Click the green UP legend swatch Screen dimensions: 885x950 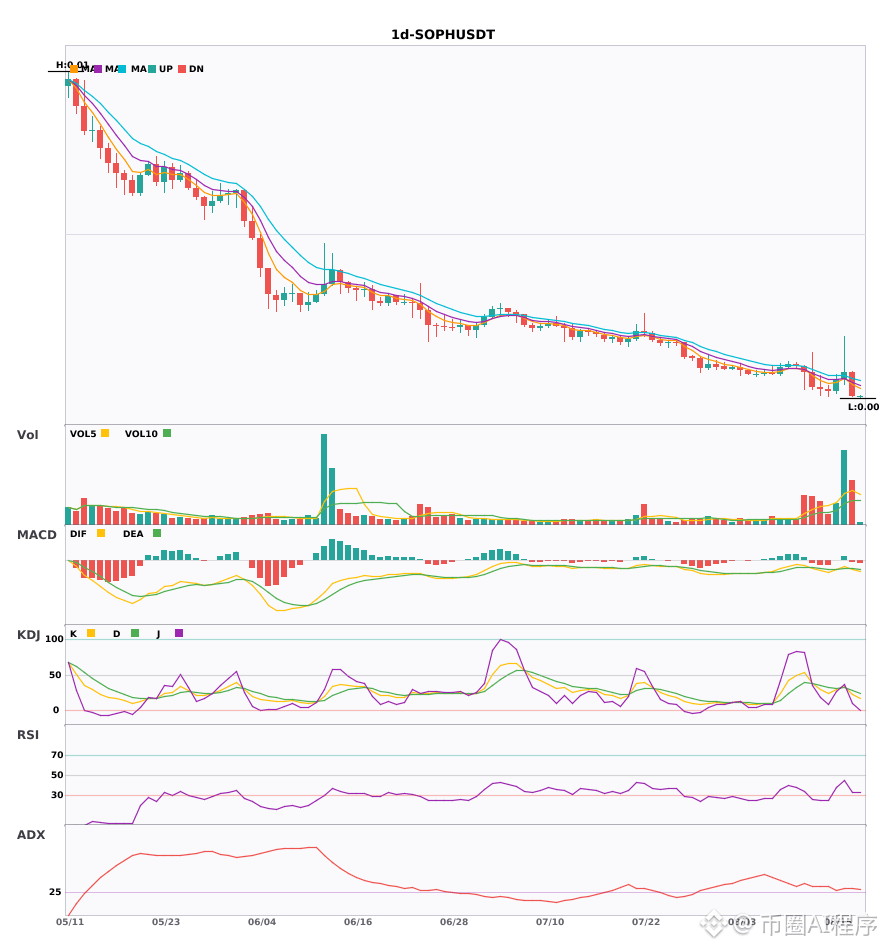click(152, 69)
